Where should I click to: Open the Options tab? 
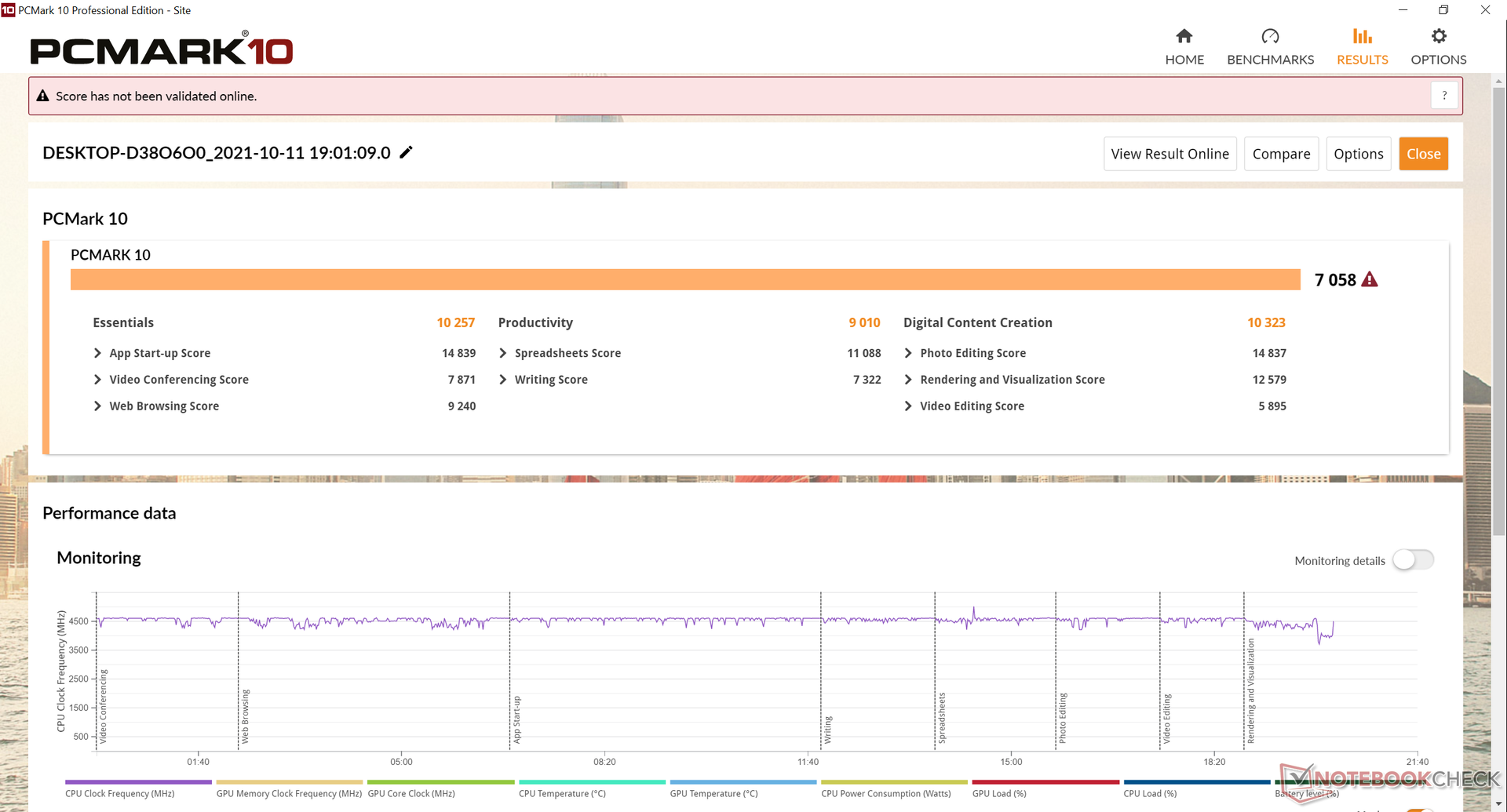click(1438, 47)
